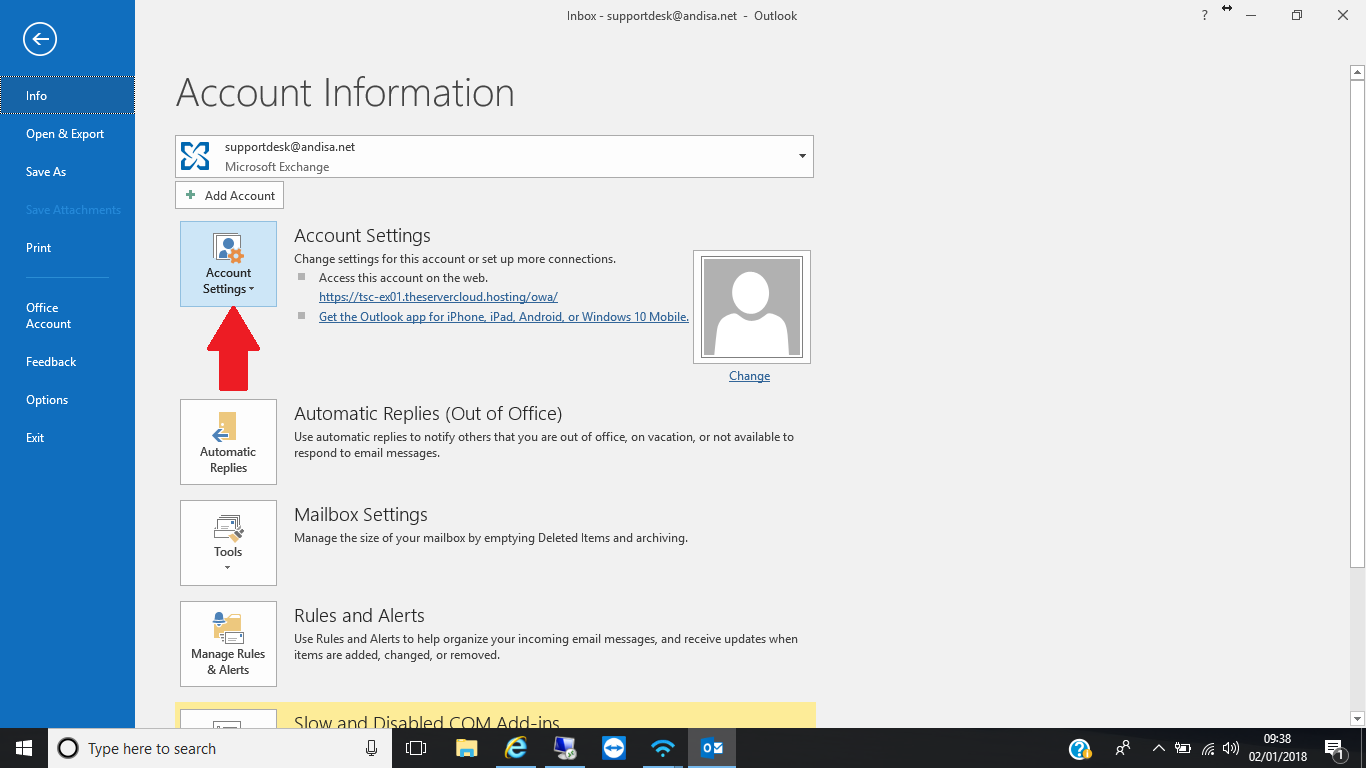The height and width of the screenshot is (768, 1366).
Task: Open the blue Wi-Fi app taskbar icon
Action: click(x=662, y=748)
